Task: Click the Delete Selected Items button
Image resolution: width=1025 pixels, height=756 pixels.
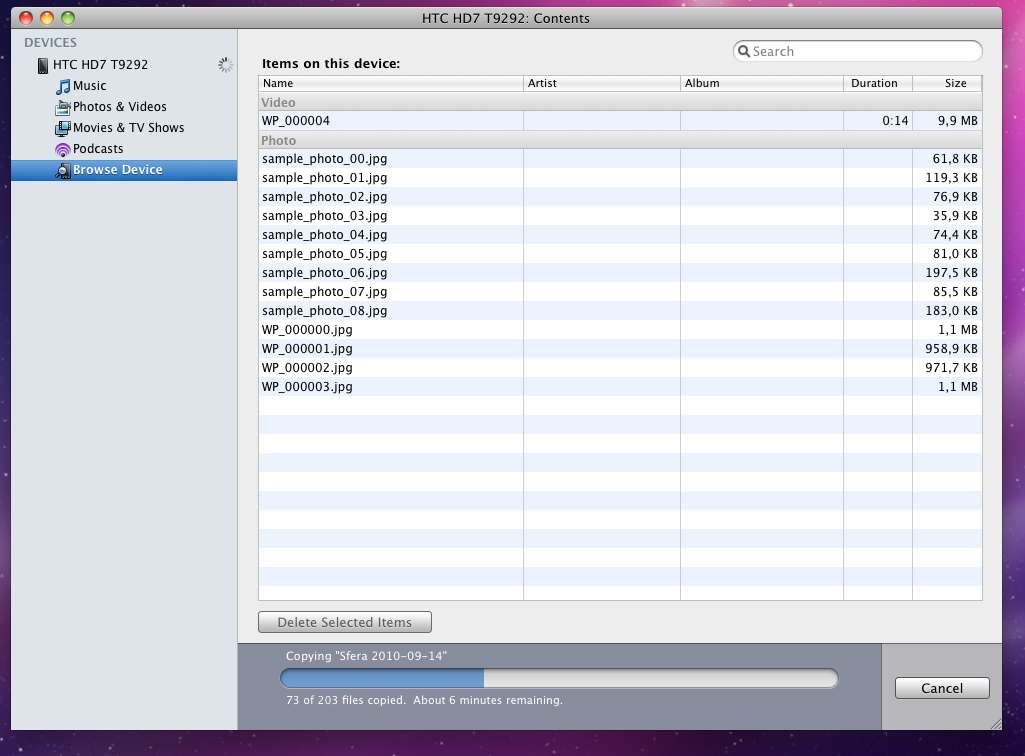Action: click(344, 622)
